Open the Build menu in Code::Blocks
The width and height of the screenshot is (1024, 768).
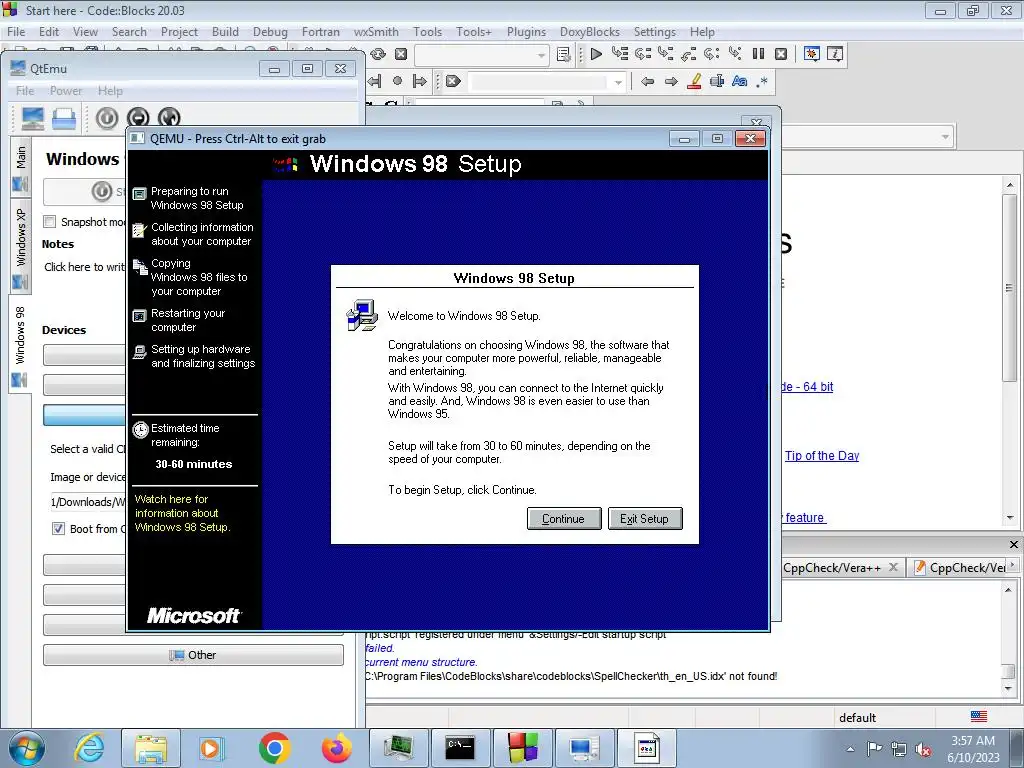click(x=225, y=31)
